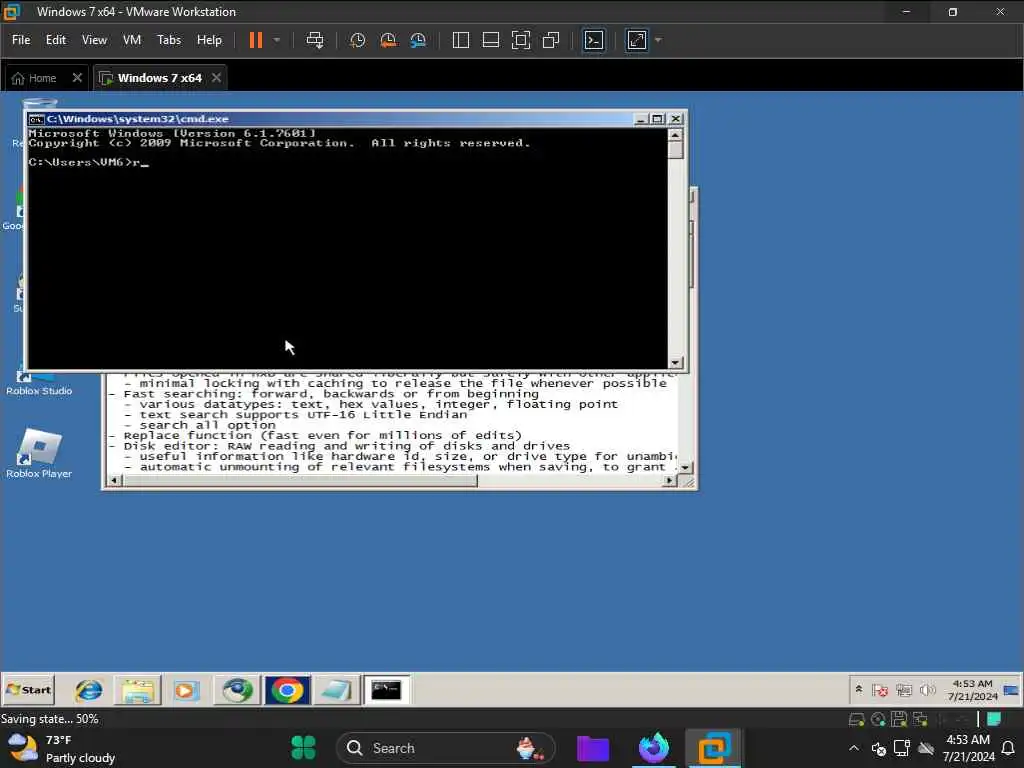Open the VM menu
Image resolution: width=1024 pixels, height=768 pixels.
click(x=132, y=40)
